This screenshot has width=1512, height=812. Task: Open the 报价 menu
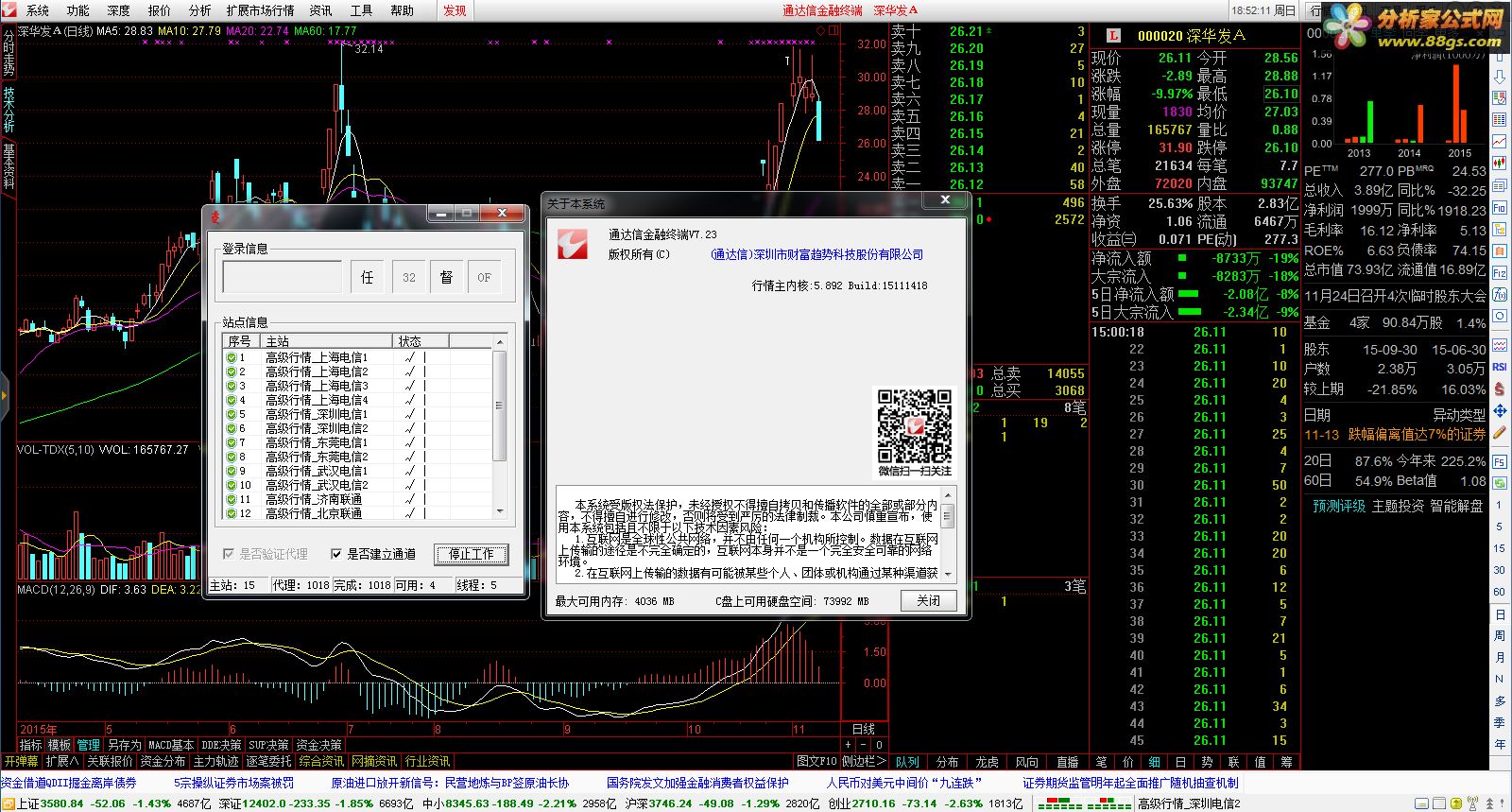160,10
